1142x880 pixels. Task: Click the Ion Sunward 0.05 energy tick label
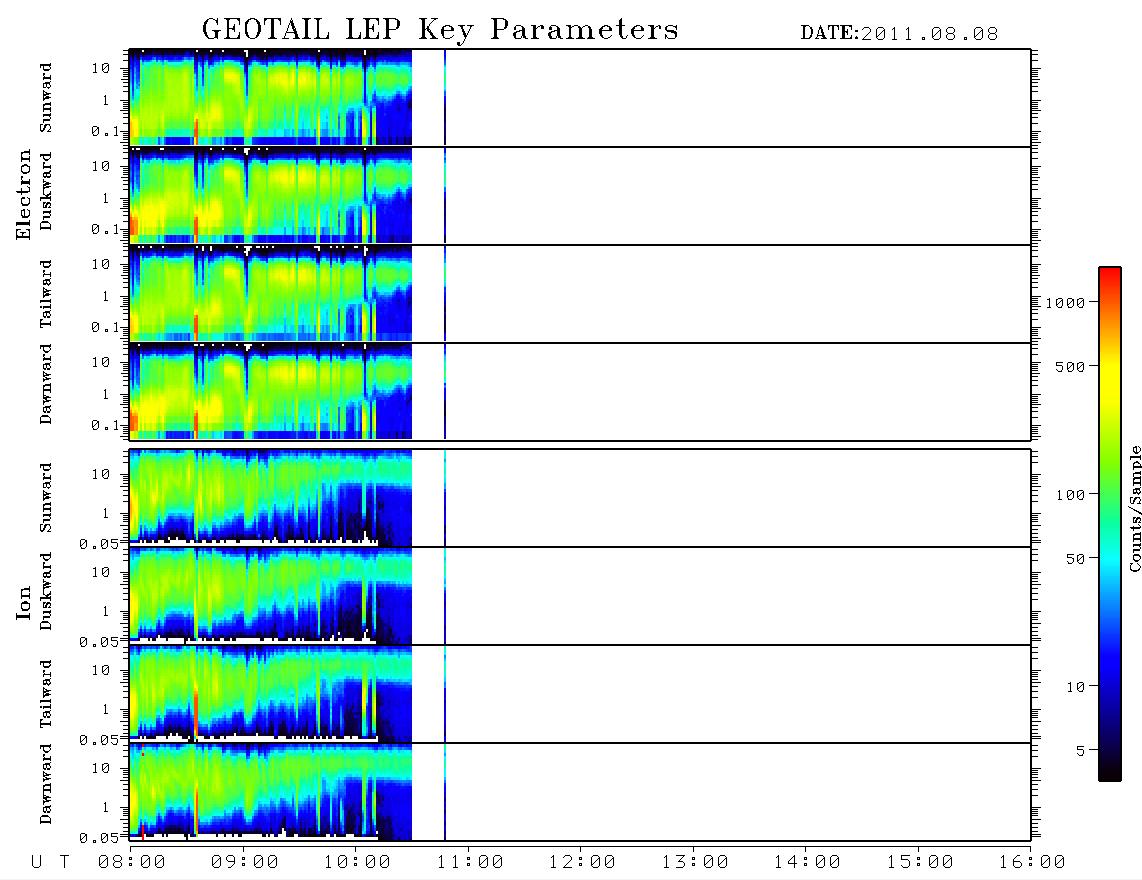tap(98, 544)
